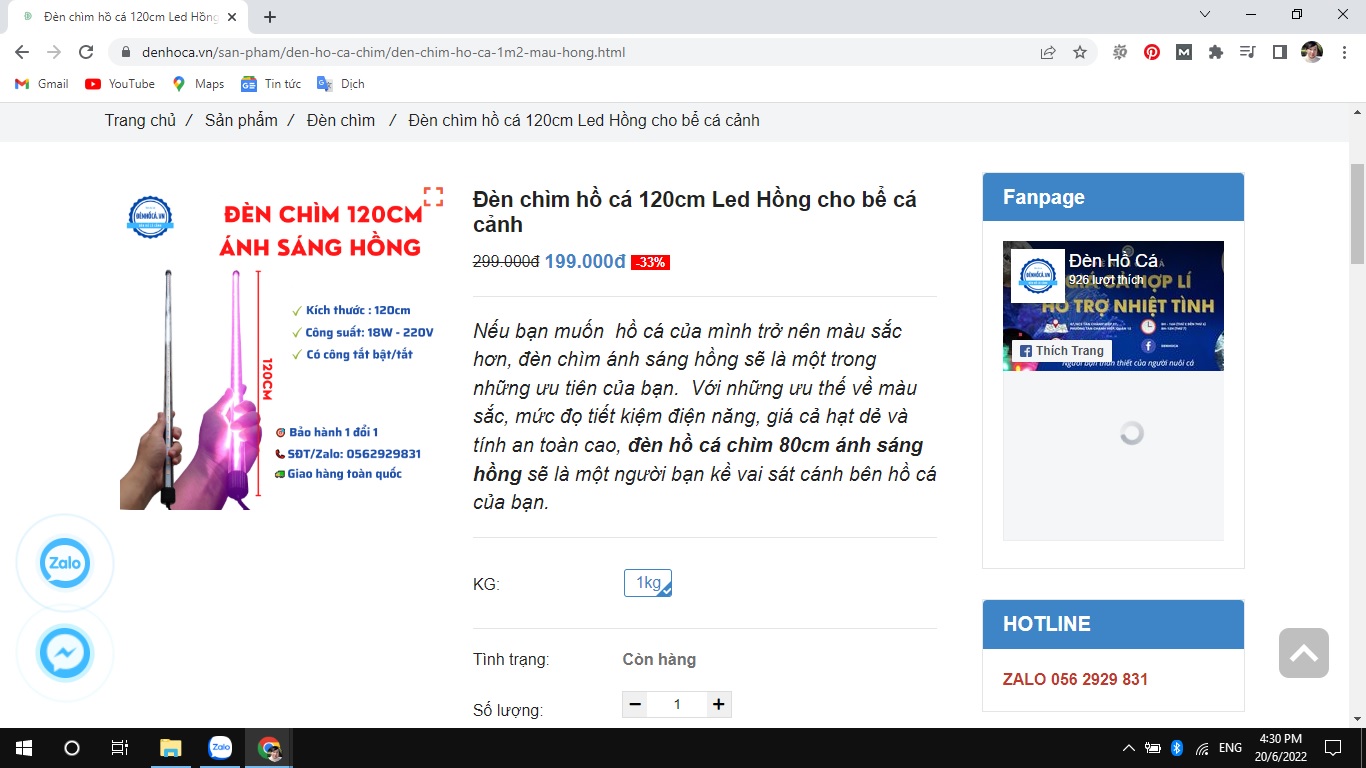Open YouTube bookmark

(x=120, y=84)
